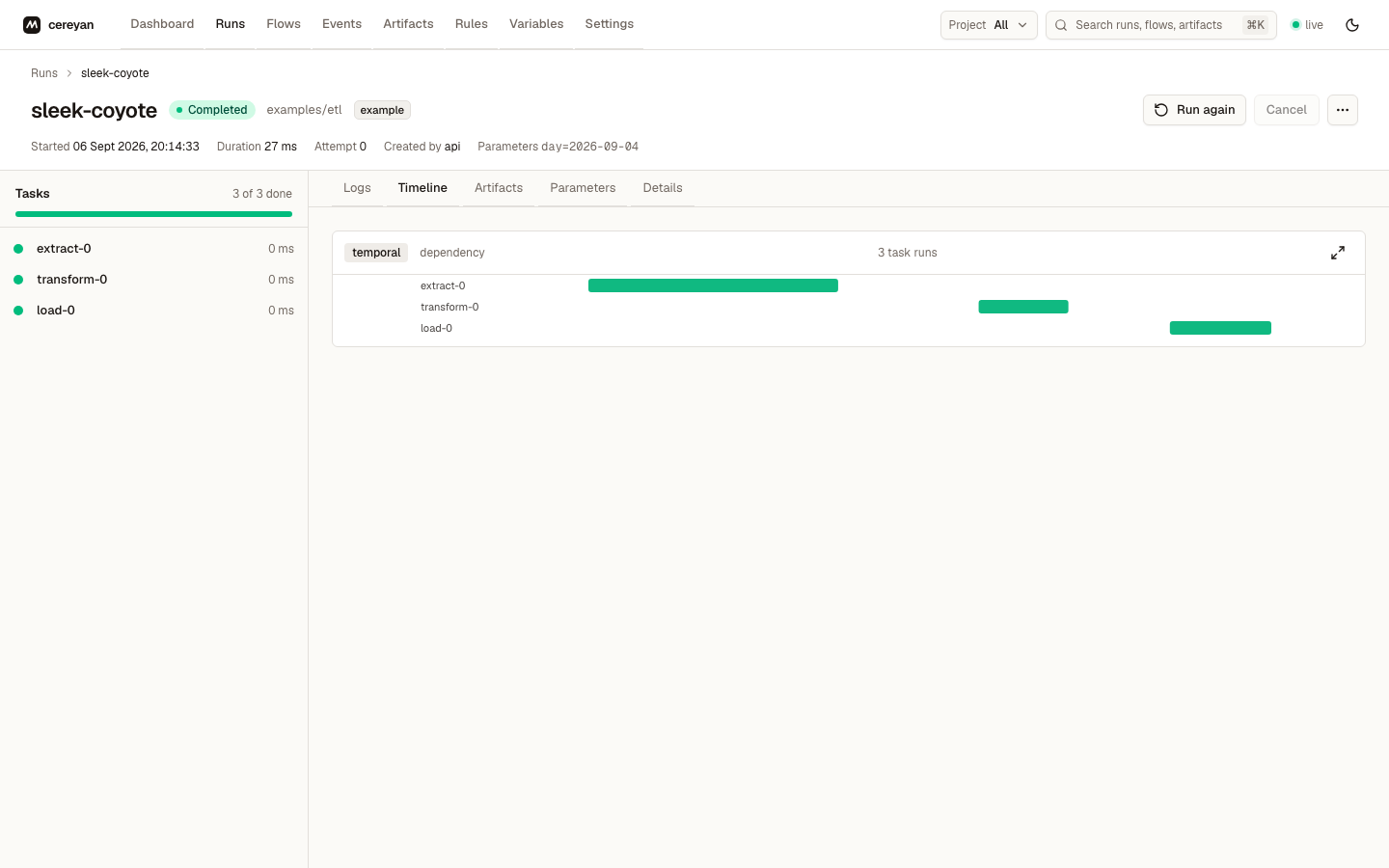This screenshot has height=868, width=1389.
Task: Click the sleek-coyote breadcrumb text
Action: [x=115, y=73]
